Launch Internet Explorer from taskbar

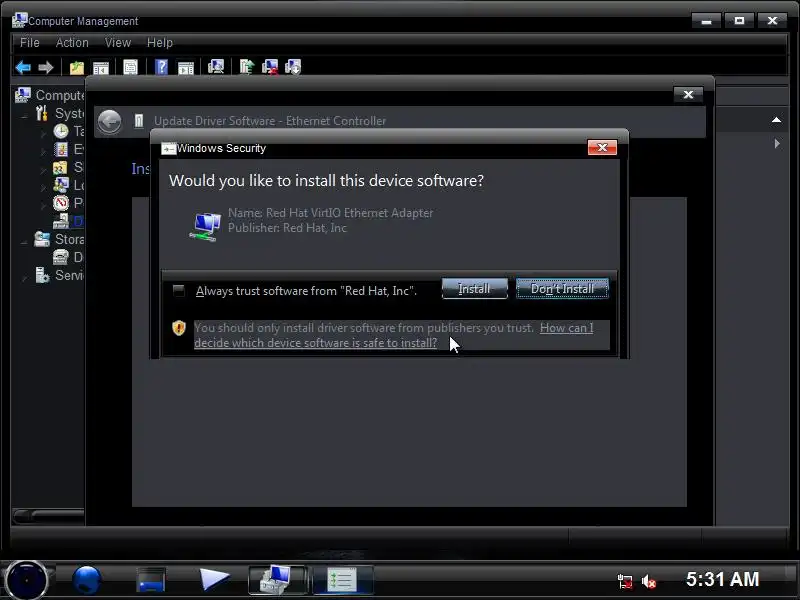(87, 581)
